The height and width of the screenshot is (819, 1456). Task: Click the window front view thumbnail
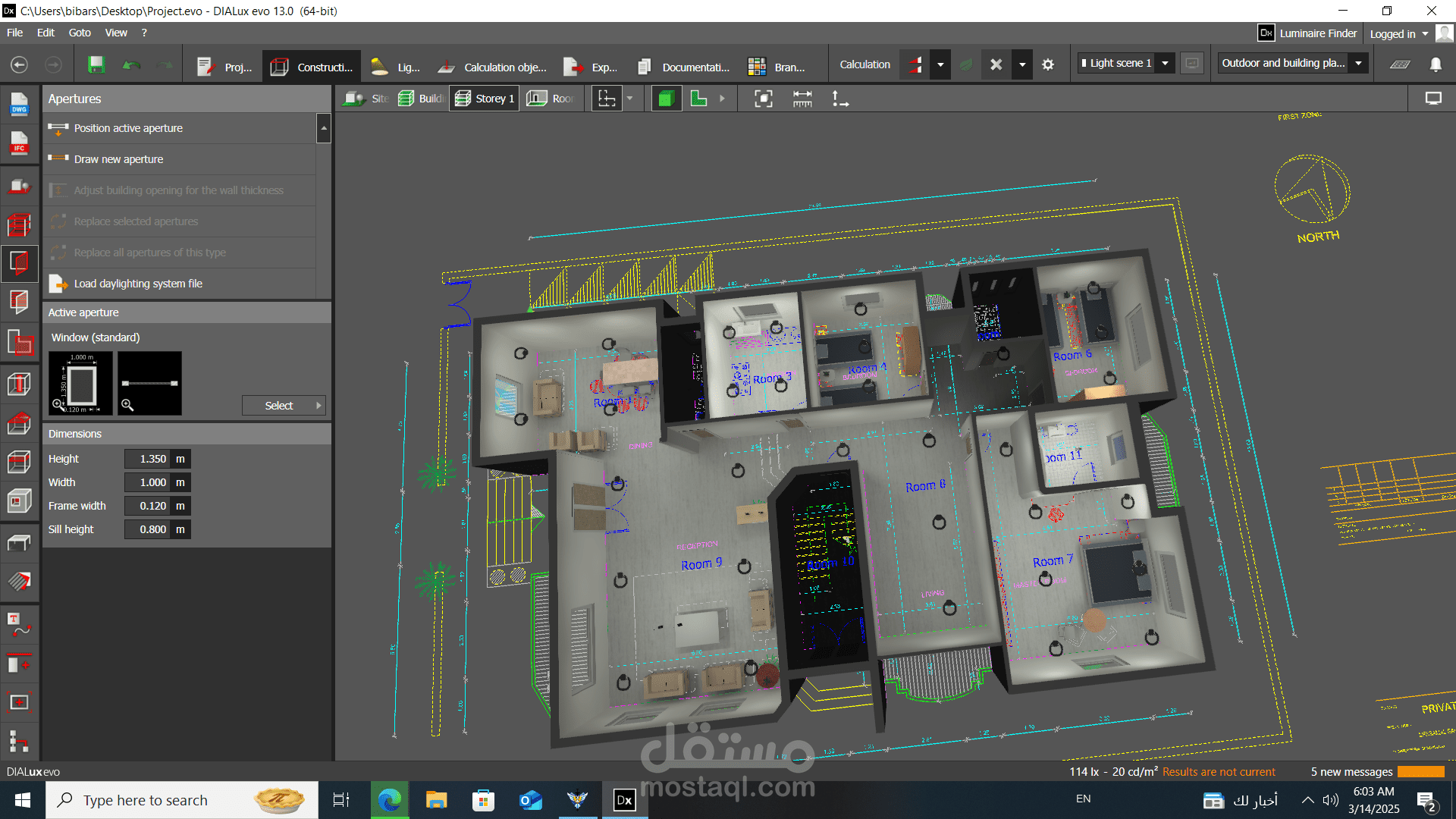(x=80, y=383)
